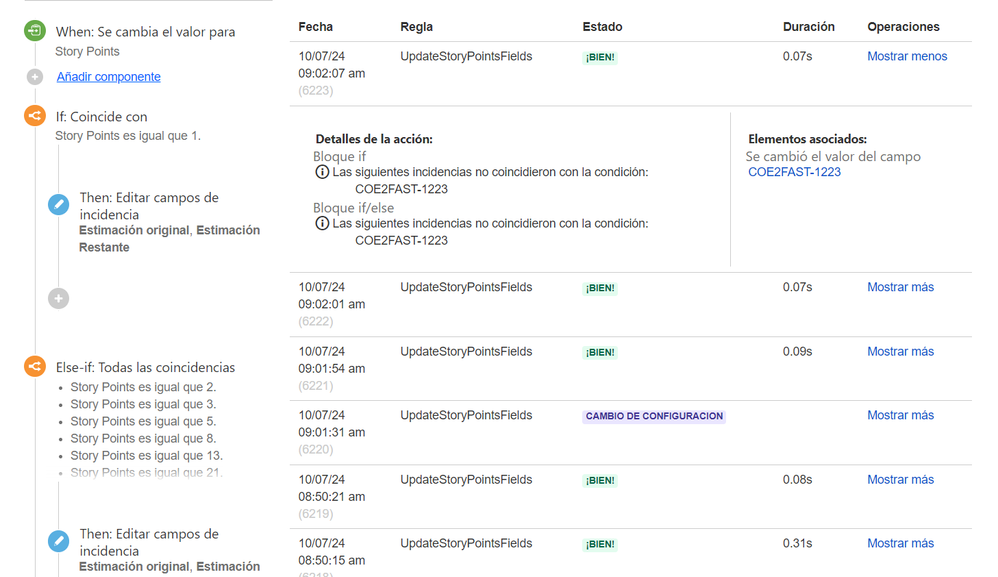This screenshot has height=577, width=998.
Task: Collapse details with Mostrar menos
Action: (x=907, y=56)
